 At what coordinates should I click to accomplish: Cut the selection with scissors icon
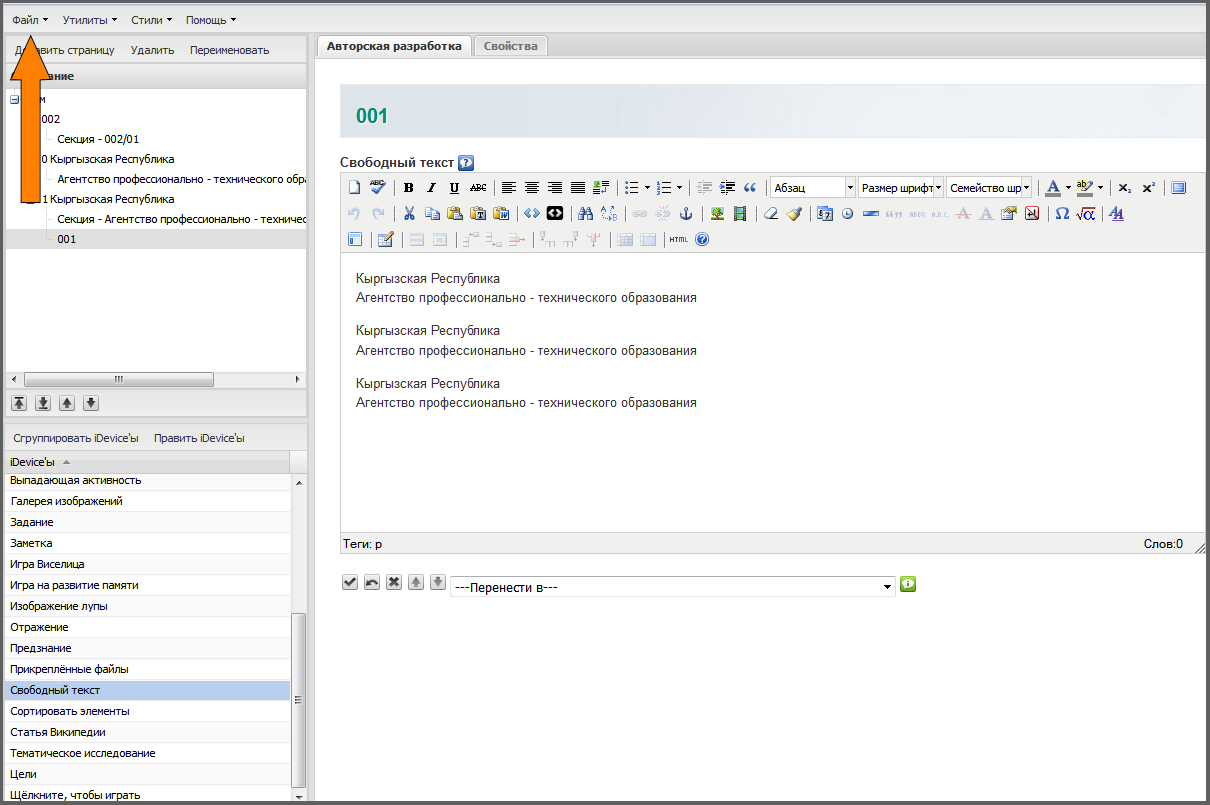tap(409, 214)
